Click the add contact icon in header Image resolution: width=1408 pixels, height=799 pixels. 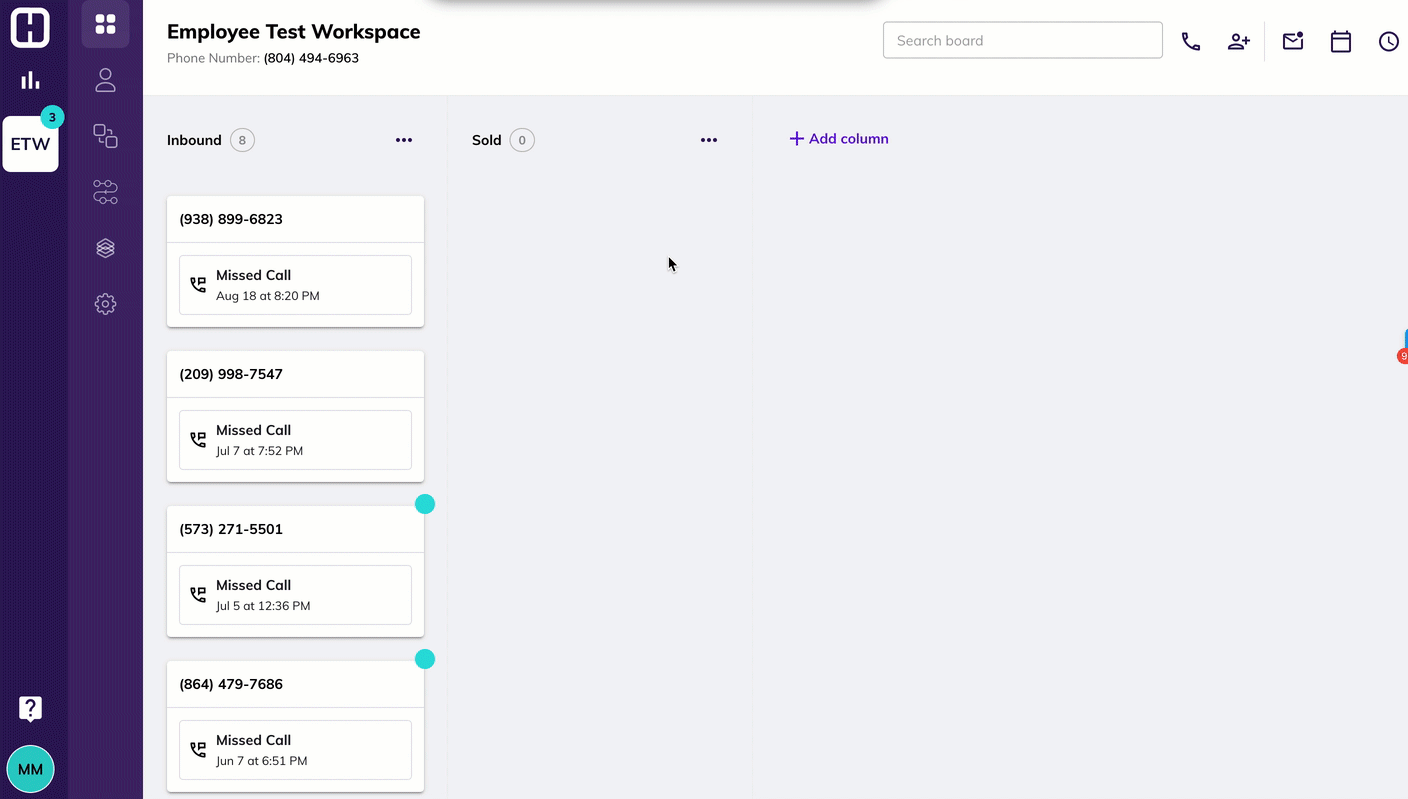(x=1238, y=41)
